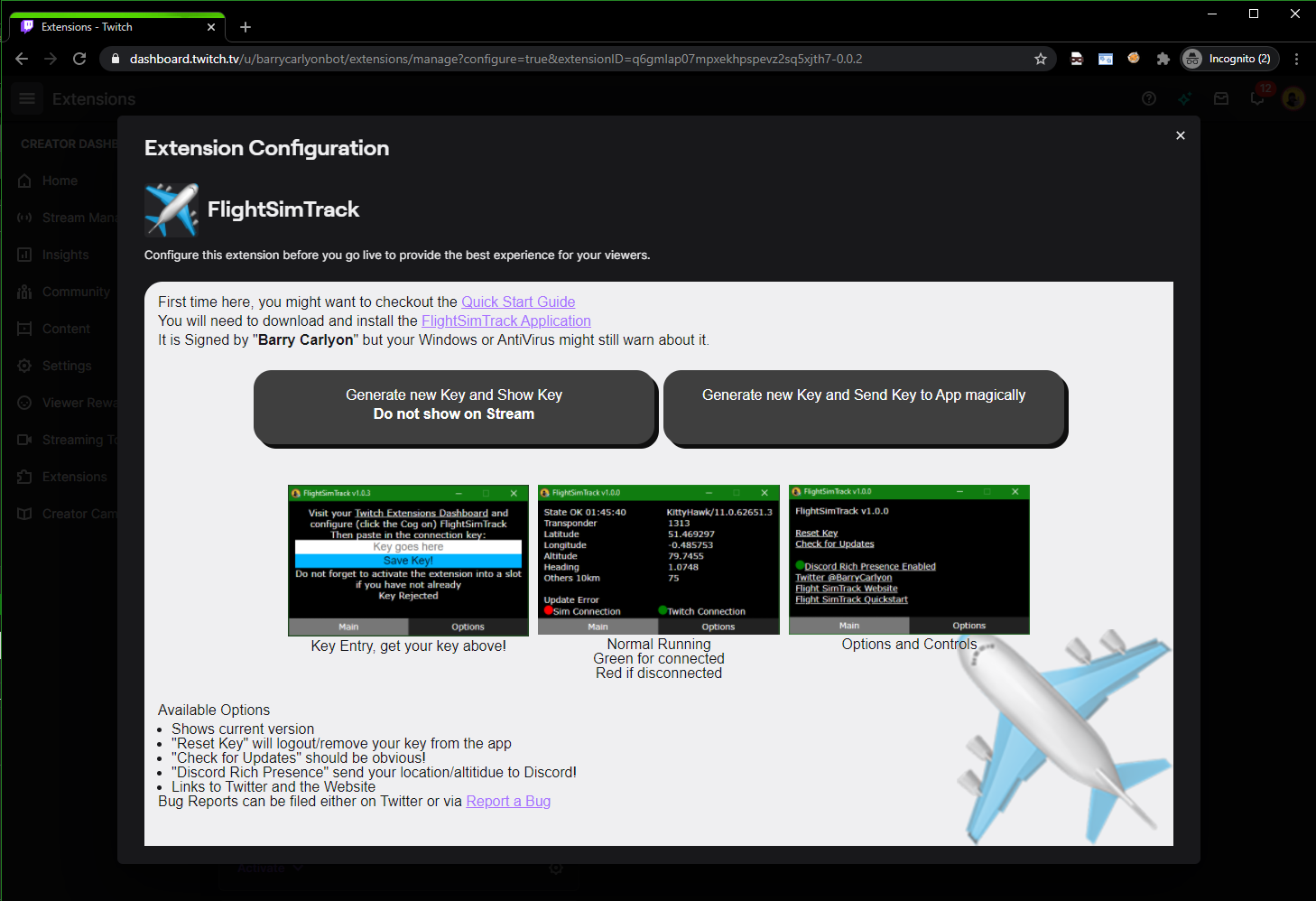Viewport: 1316px width, 901px height.
Task: Click the Normal Running screenshot thumbnail
Action: (x=658, y=561)
